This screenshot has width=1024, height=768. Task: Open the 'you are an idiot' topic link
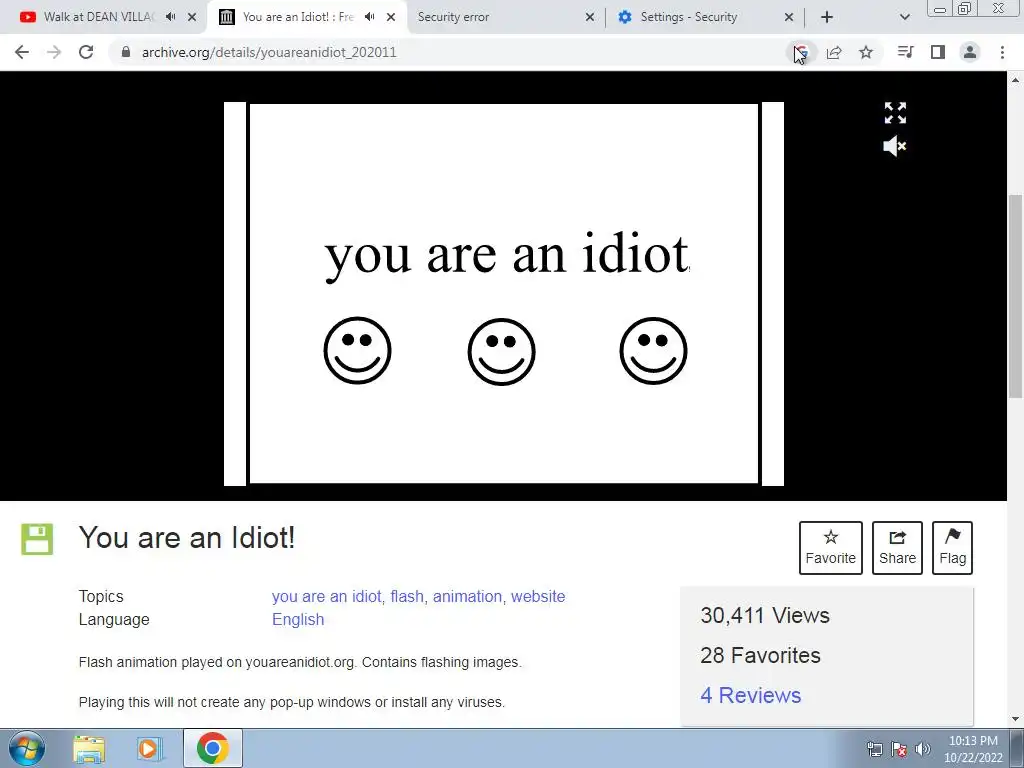point(327,596)
